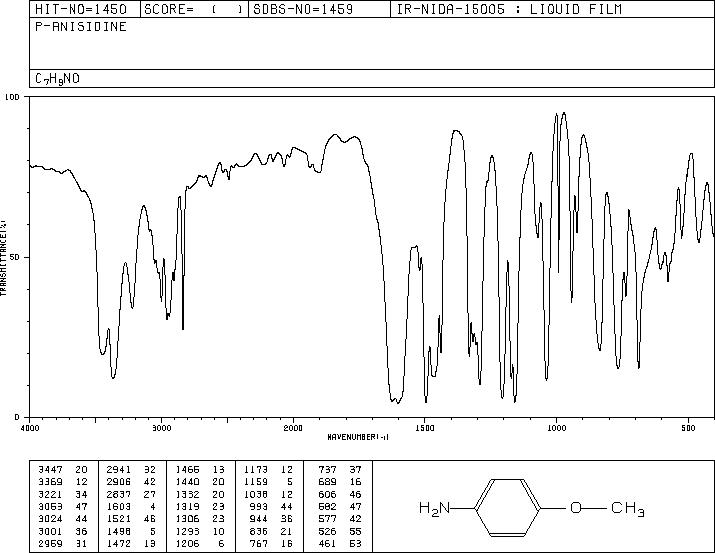Select peak value 2906 in the table
The width and height of the screenshot is (715, 553).
[119, 482]
